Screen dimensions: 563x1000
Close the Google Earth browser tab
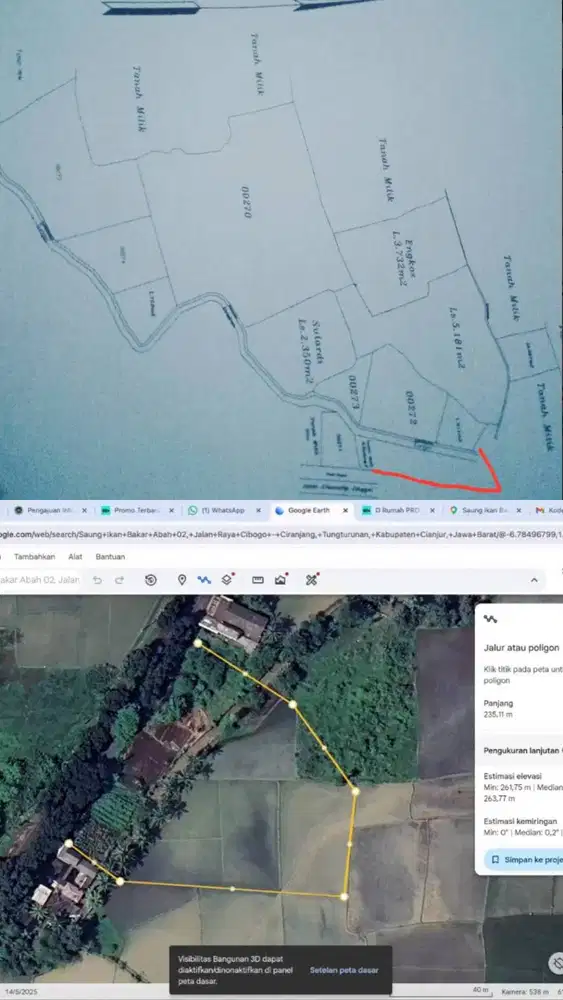(345, 511)
